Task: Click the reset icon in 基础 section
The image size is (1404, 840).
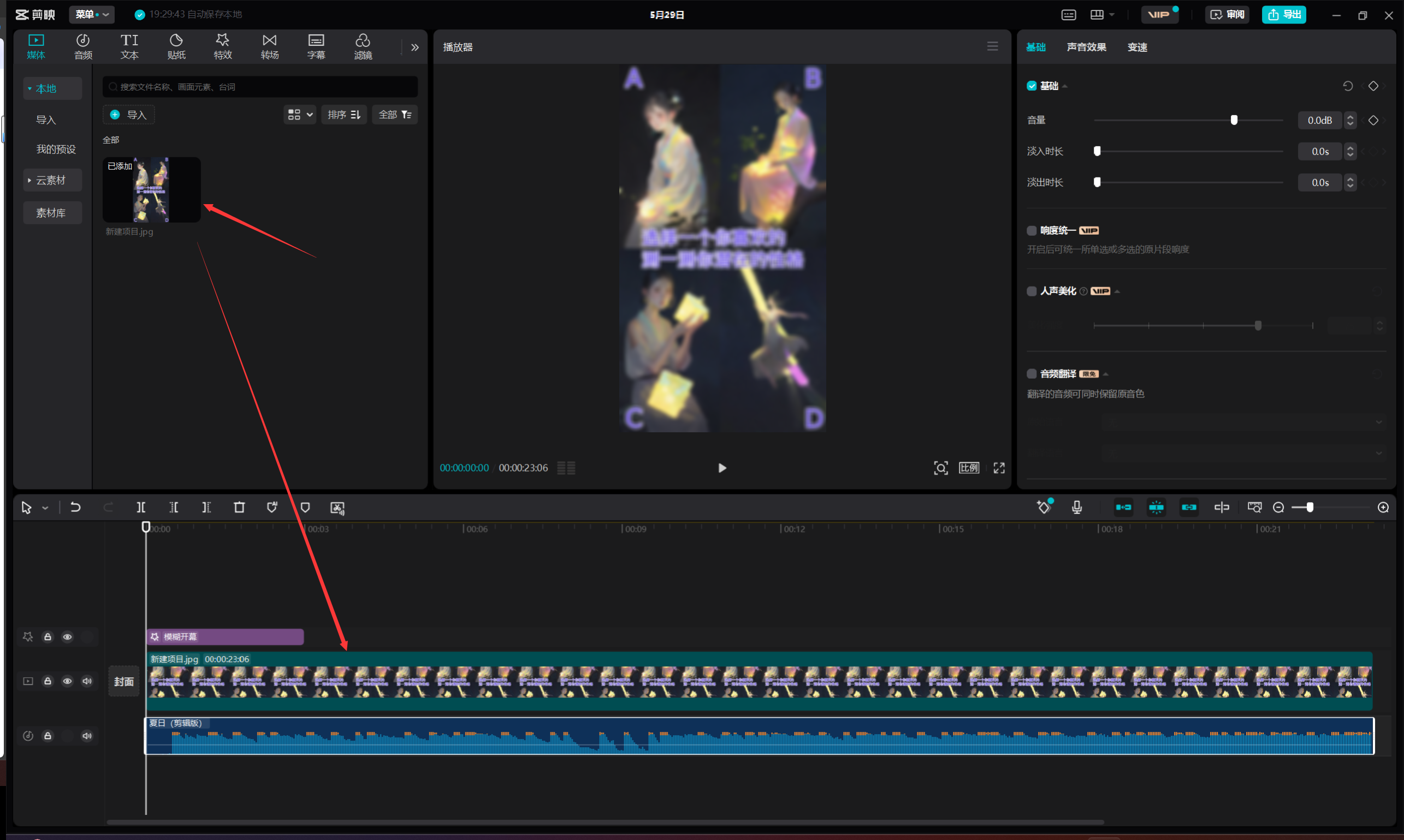Action: [x=1348, y=86]
